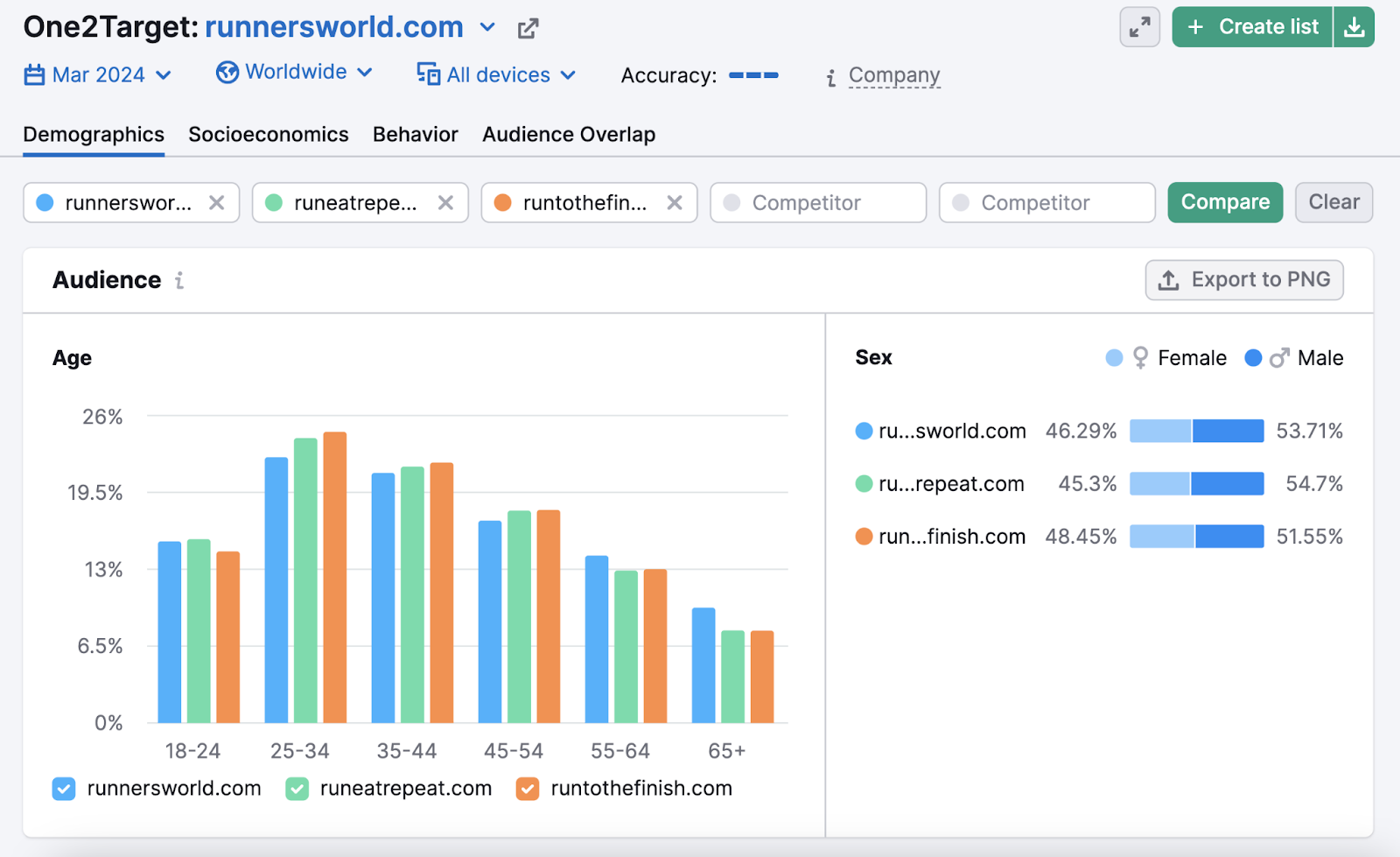Switch to the Audience Overlap tab
This screenshot has height=857, width=1400.
569,135
